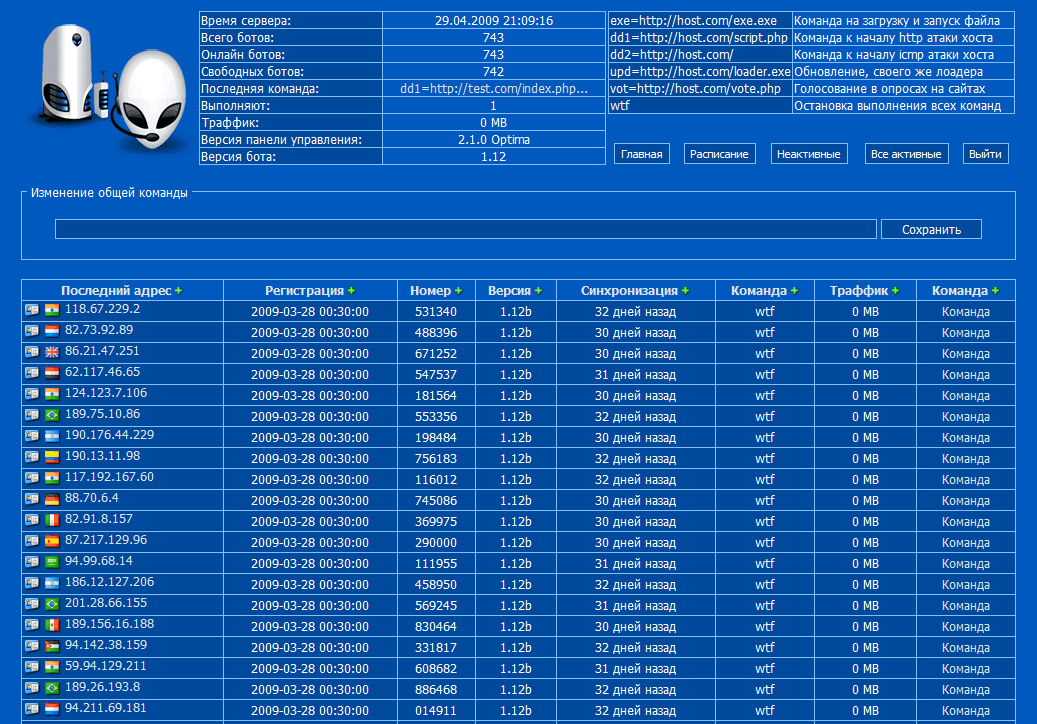Click the flag icon next to 190.176.44.229
Viewport: 1037px width, 724px height.
(x=52, y=436)
